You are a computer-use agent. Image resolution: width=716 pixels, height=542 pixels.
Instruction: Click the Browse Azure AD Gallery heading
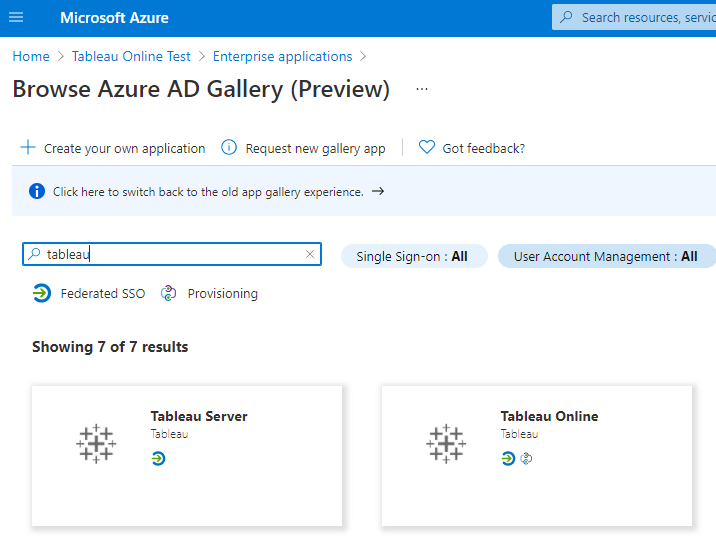(x=201, y=89)
